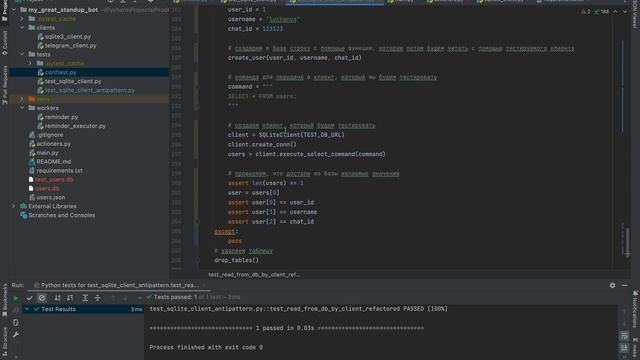Image resolution: width=640 pixels, height=360 pixels.
Task: Collapse my_great_standup_bot project root
Action: click(14, 10)
